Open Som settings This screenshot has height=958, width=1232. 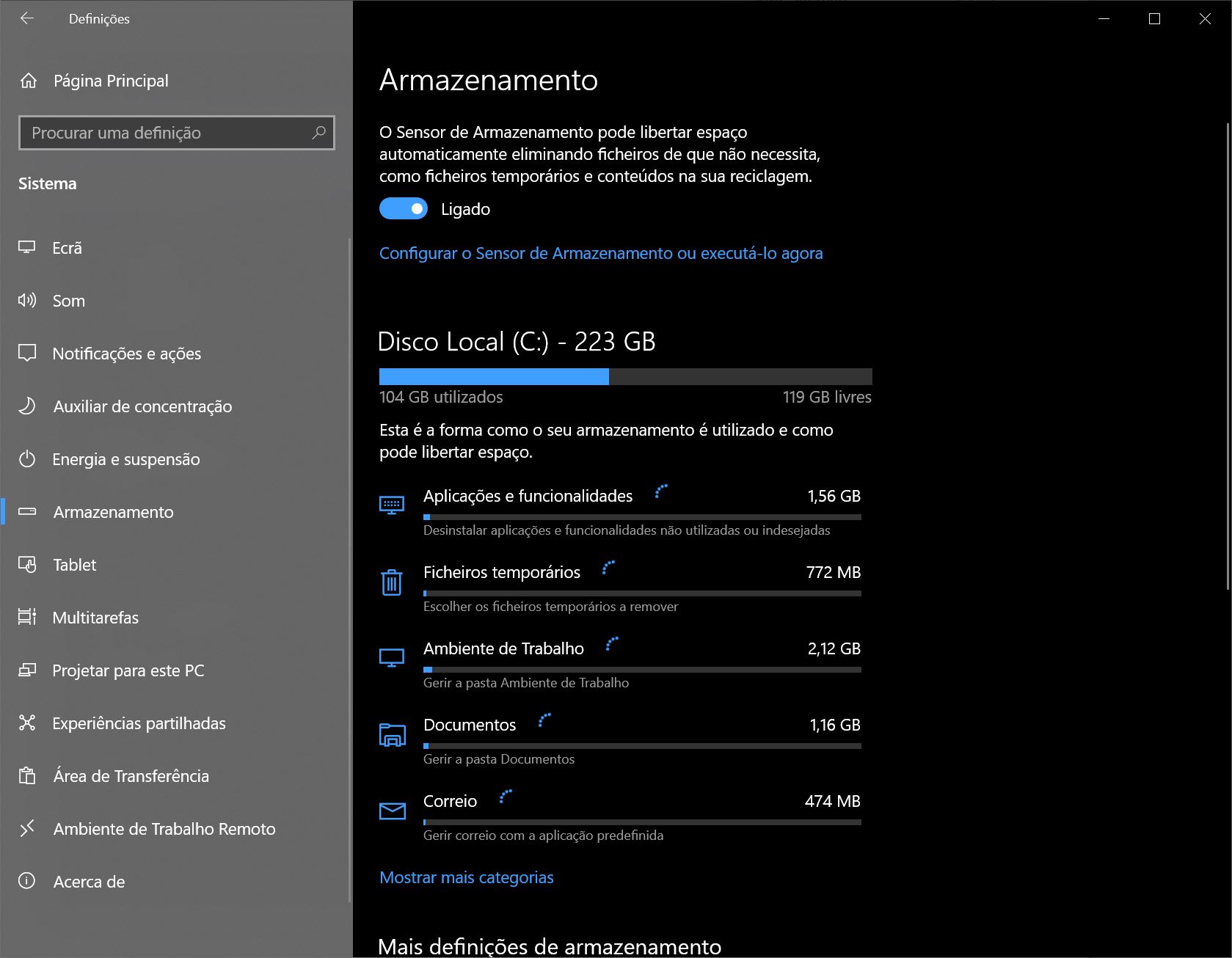pos(176,301)
